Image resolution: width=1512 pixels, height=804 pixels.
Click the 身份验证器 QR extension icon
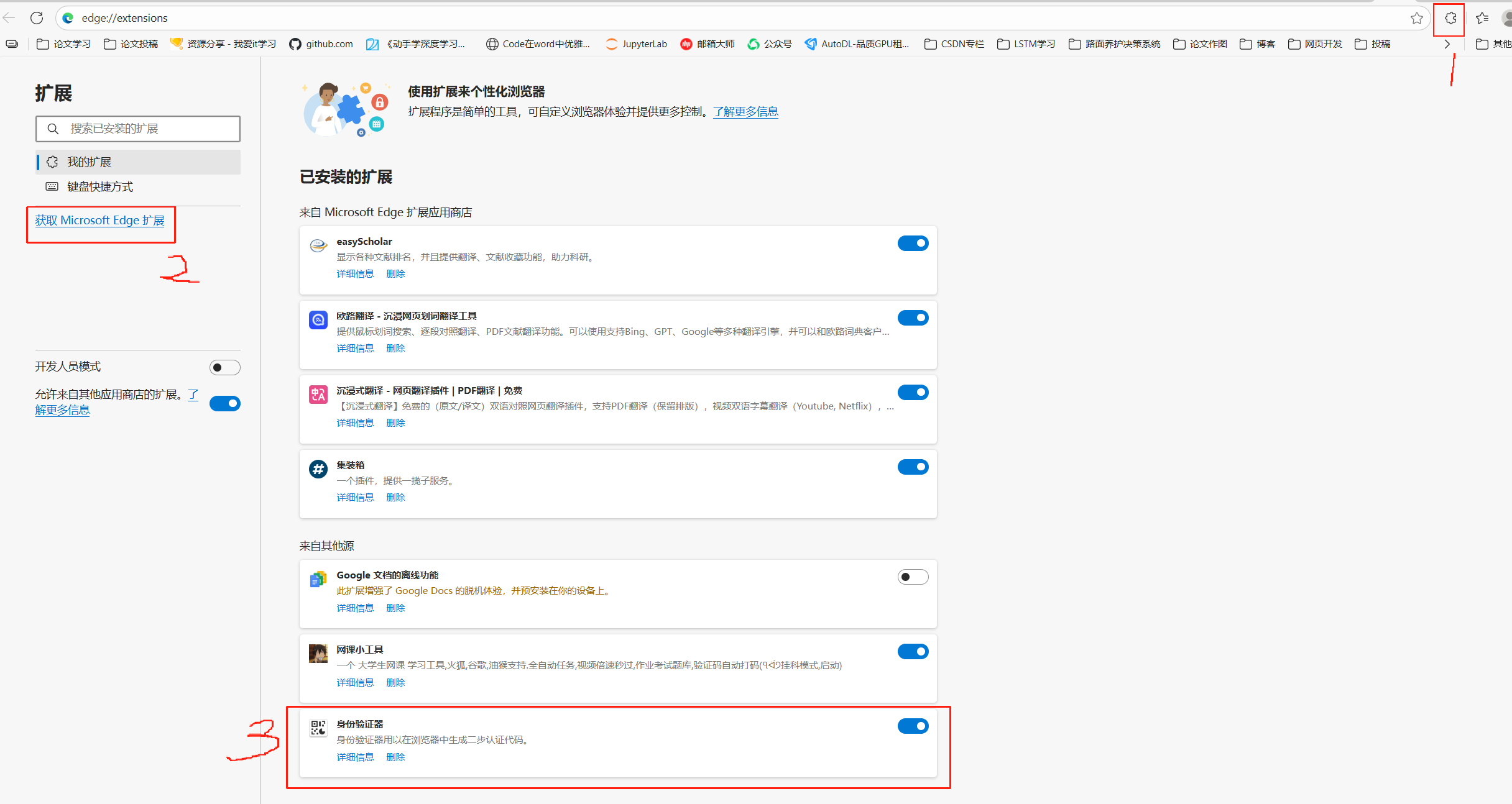click(318, 728)
